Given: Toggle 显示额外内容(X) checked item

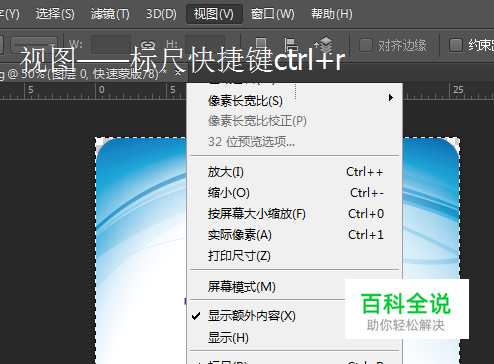Looking at the screenshot, I should 267,316.
